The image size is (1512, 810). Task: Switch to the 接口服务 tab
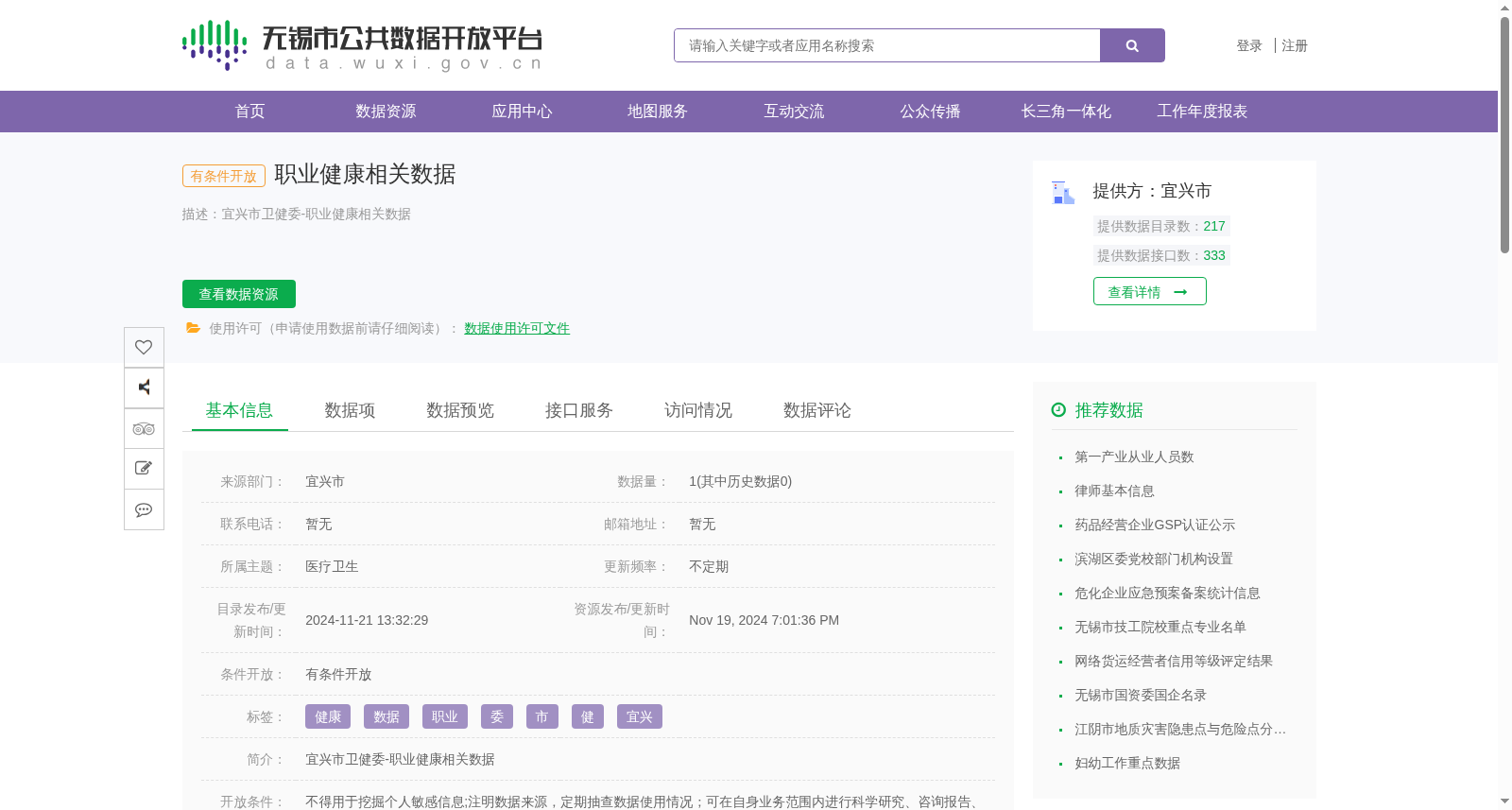[x=579, y=410]
